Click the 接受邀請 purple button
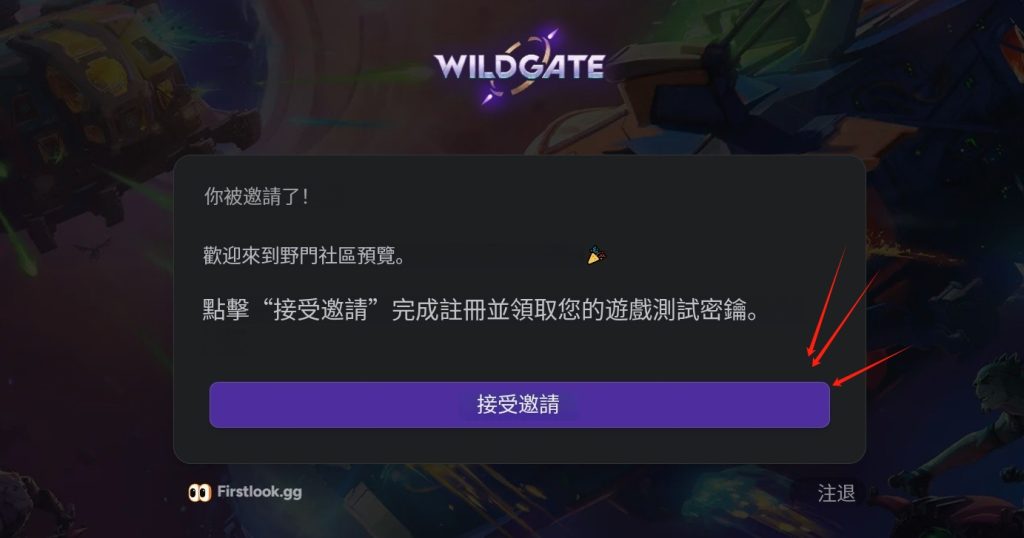This screenshot has height=538, width=1024. coord(519,405)
